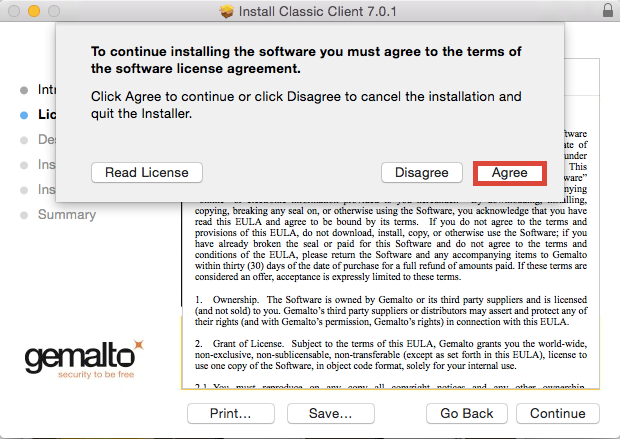This screenshot has height=439, width=620.
Task: Click the package icon in the title bar
Action: tap(227, 11)
